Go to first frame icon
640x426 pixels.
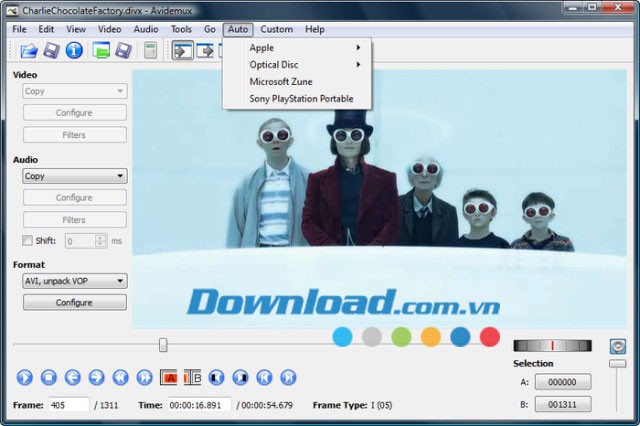coord(264,377)
